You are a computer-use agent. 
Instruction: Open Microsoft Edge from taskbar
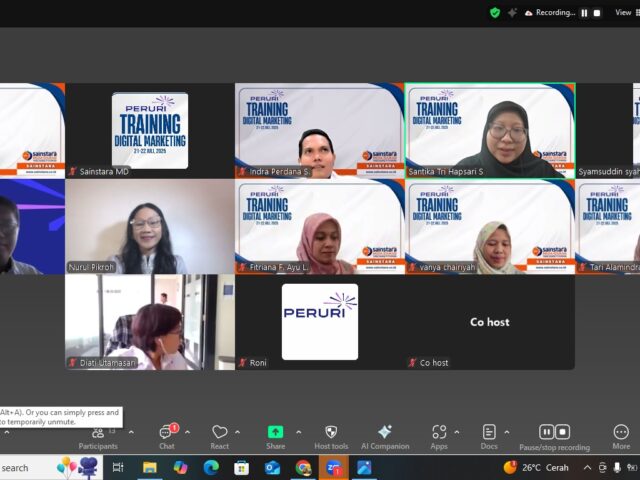tap(211, 468)
